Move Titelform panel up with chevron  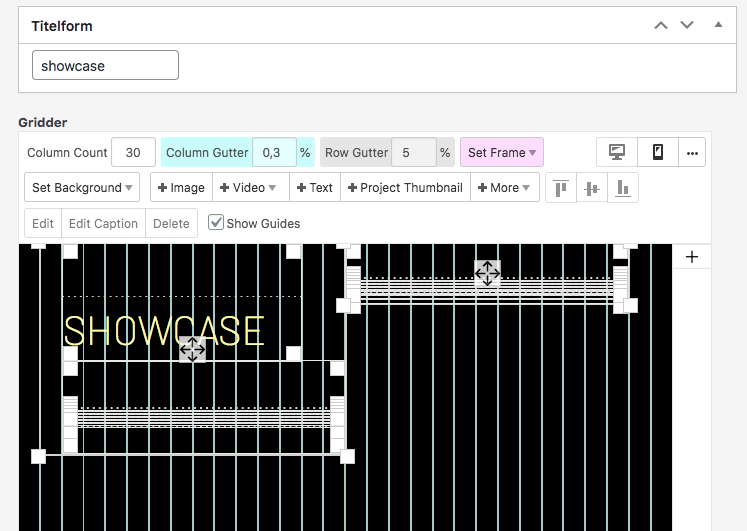tap(660, 25)
